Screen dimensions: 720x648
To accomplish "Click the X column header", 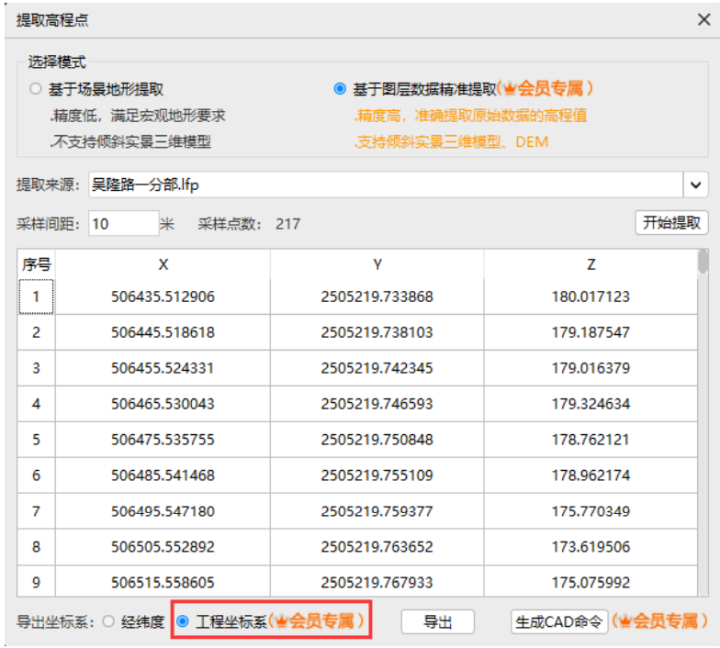I will click(163, 264).
